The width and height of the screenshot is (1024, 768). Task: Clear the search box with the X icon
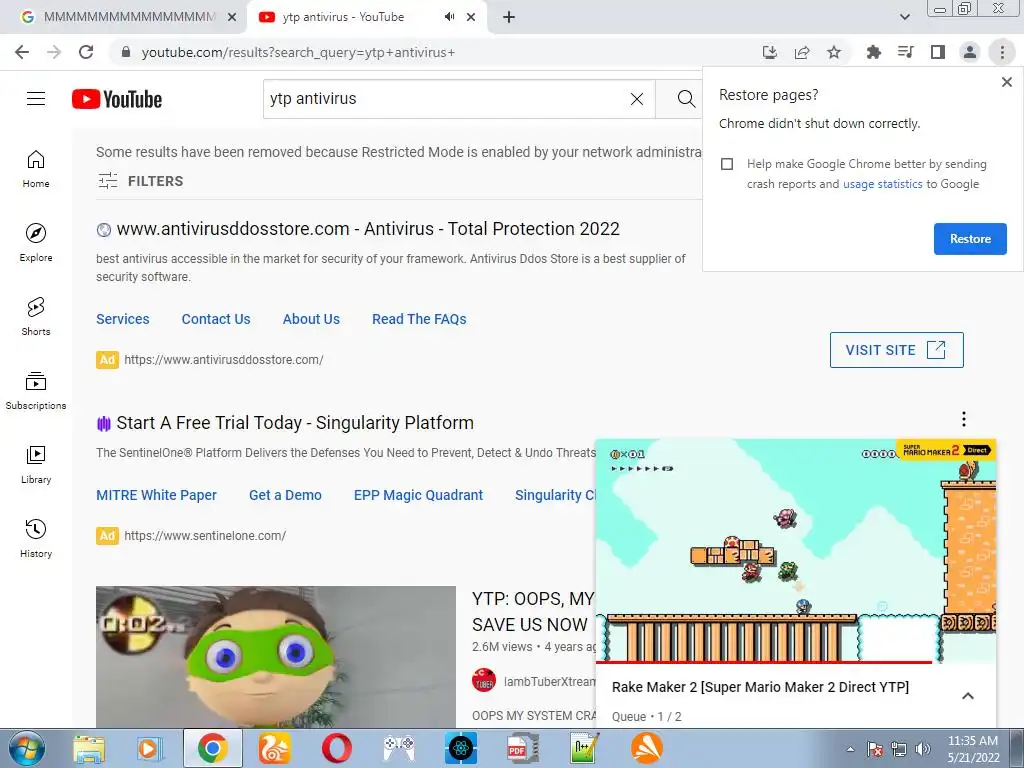click(637, 99)
